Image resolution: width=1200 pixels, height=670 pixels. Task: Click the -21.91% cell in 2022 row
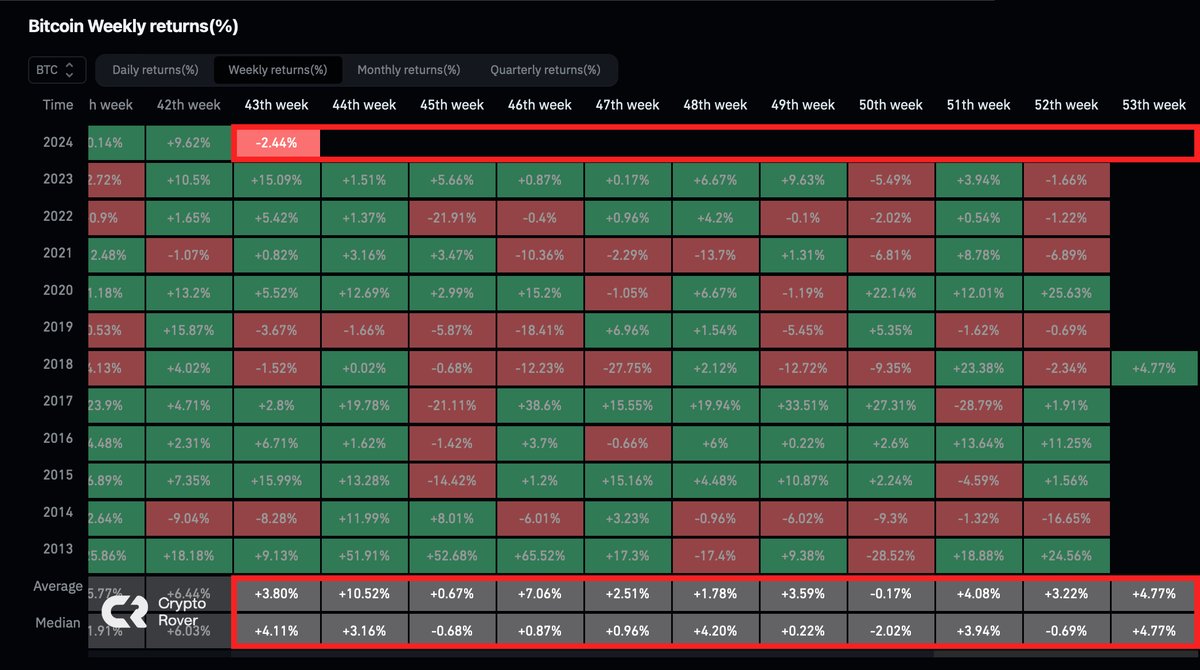[x=452, y=217]
